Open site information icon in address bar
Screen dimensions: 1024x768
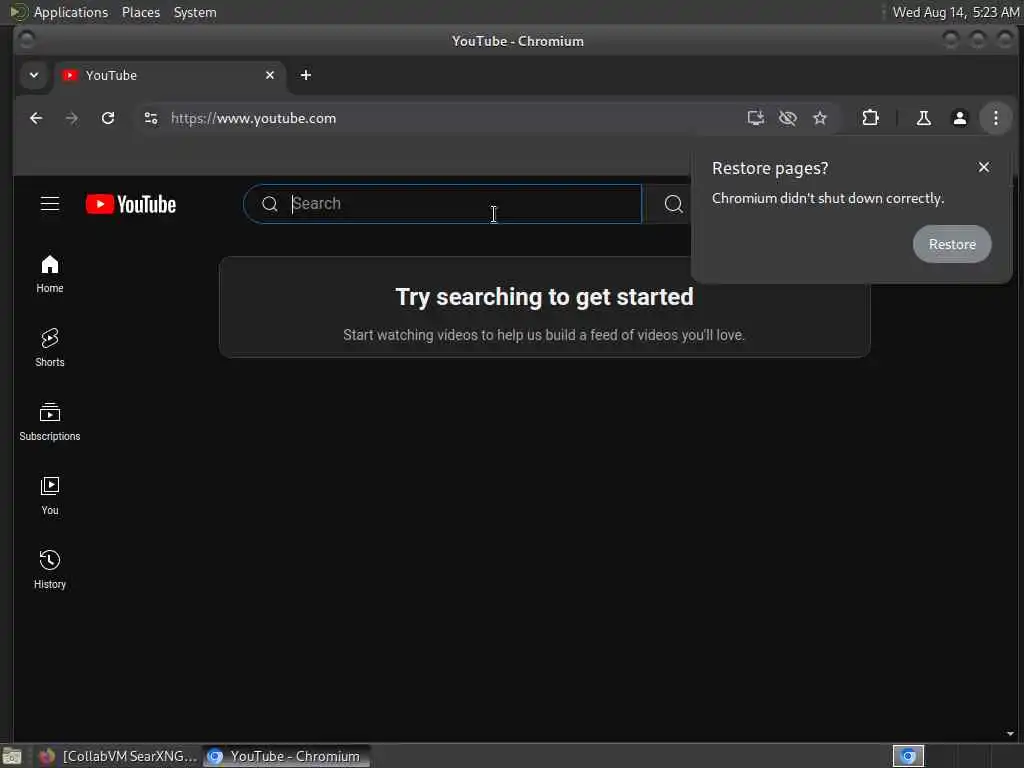tap(151, 118)
